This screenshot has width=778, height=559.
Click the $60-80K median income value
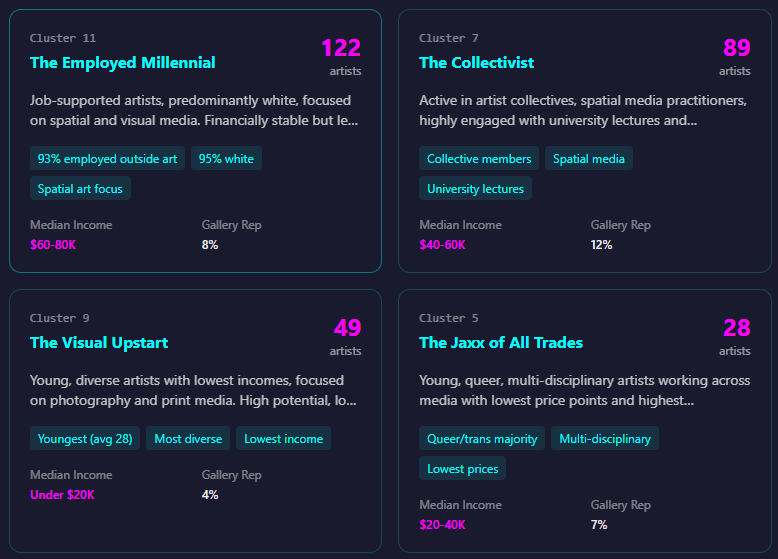53,245
